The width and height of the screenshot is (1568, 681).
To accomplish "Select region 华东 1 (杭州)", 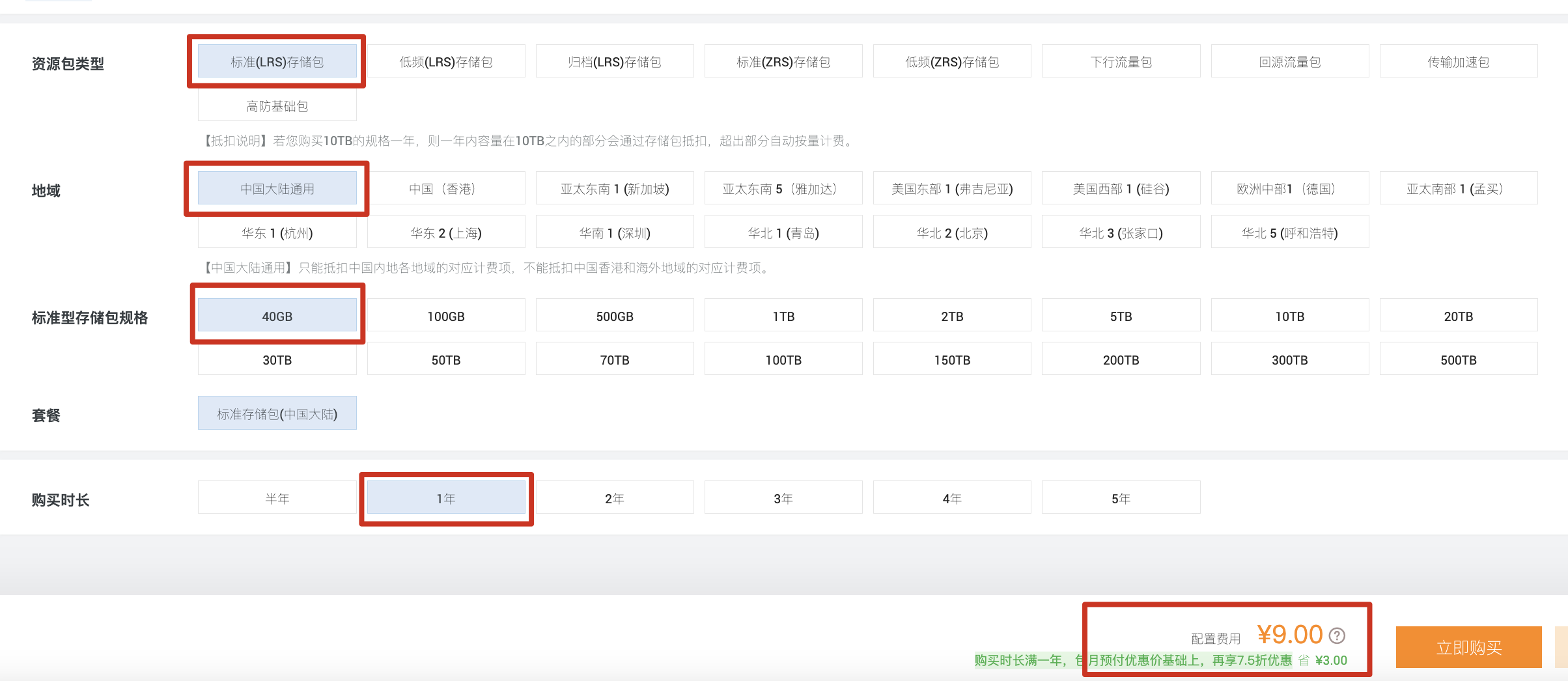I will 277,233.
